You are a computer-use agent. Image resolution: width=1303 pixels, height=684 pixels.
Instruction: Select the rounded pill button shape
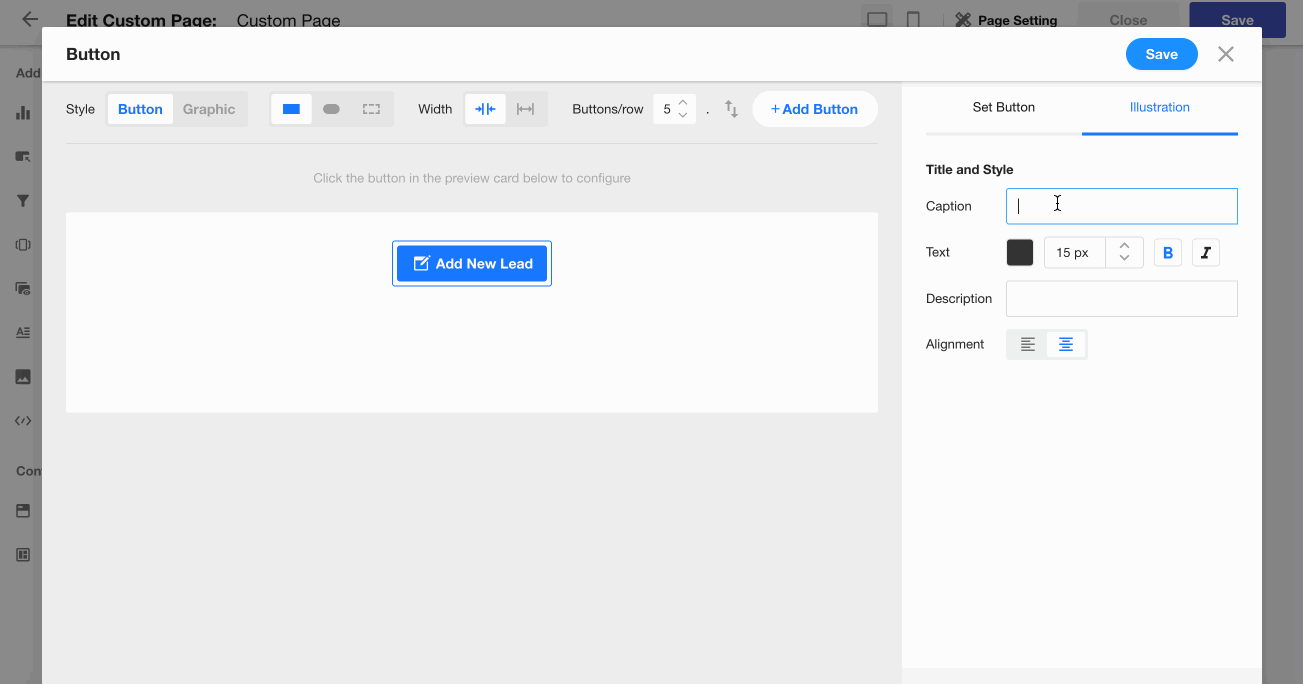[331, 109]
